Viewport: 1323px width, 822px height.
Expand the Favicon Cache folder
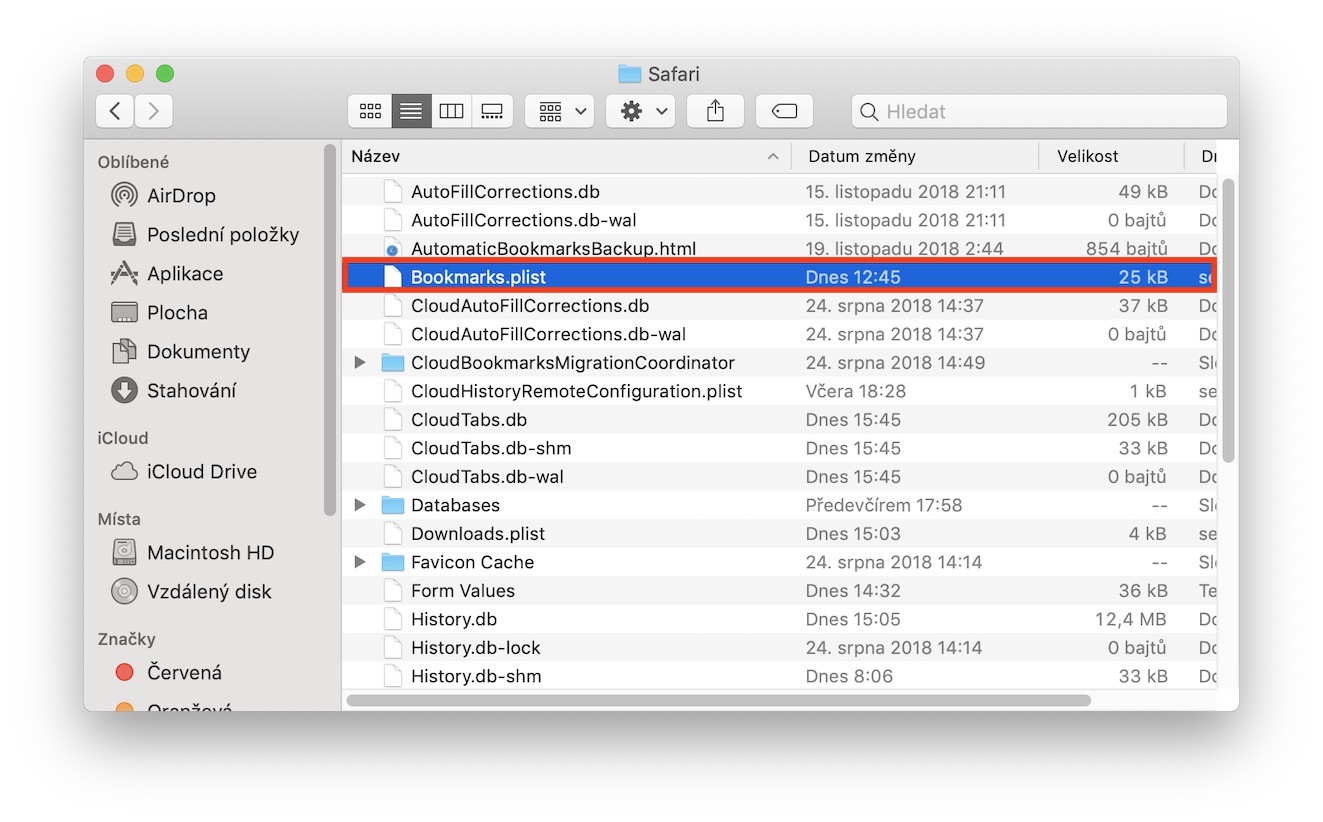click(x=360, y=563)
